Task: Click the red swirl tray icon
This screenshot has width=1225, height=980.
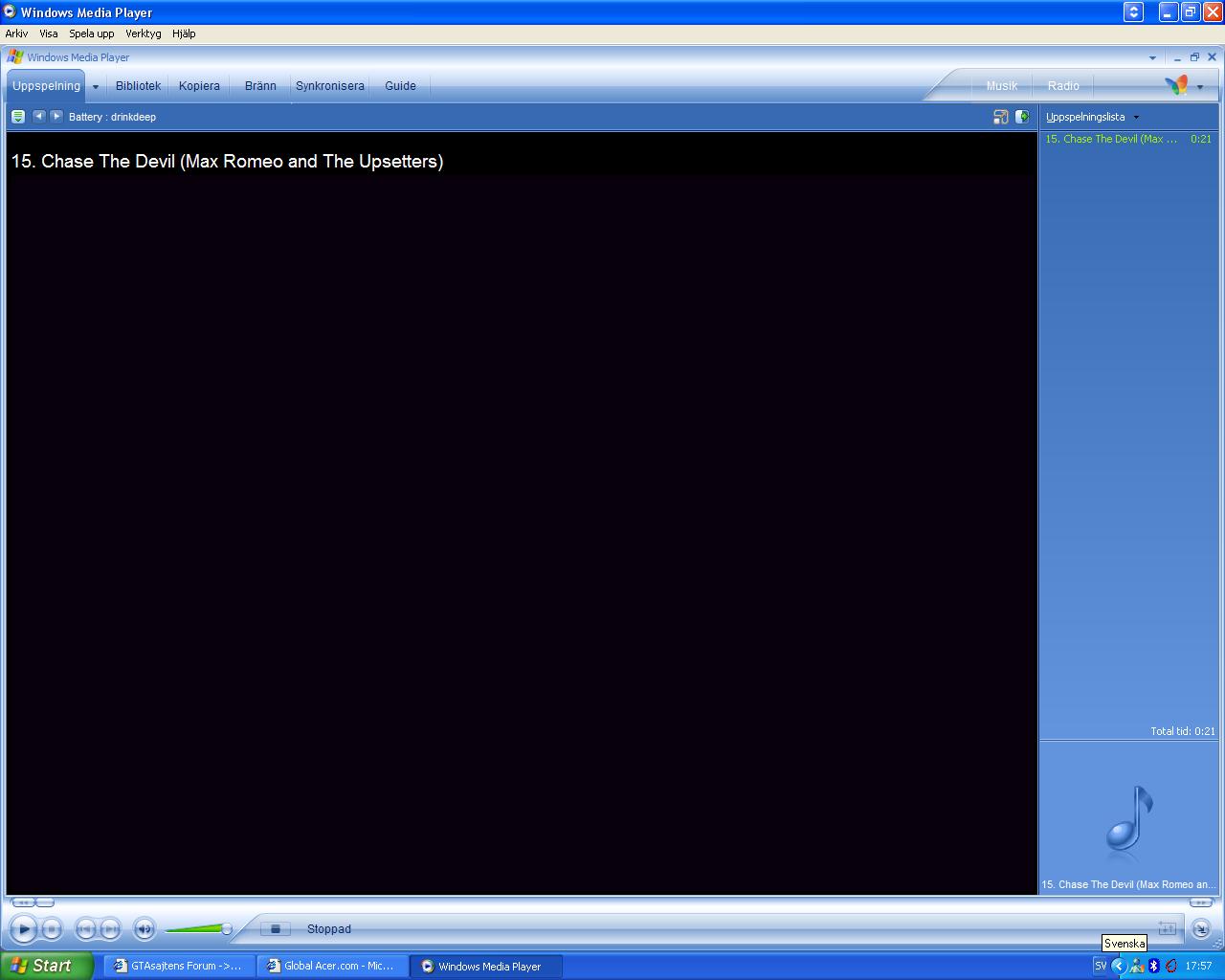Action: tap(1170, 966)
